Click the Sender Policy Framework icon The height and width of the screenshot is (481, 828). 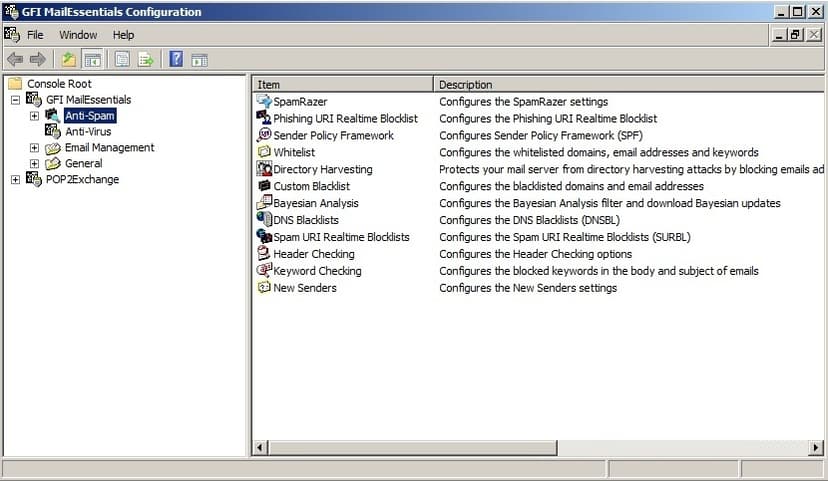pyautogui.click(x=264, y=135)
